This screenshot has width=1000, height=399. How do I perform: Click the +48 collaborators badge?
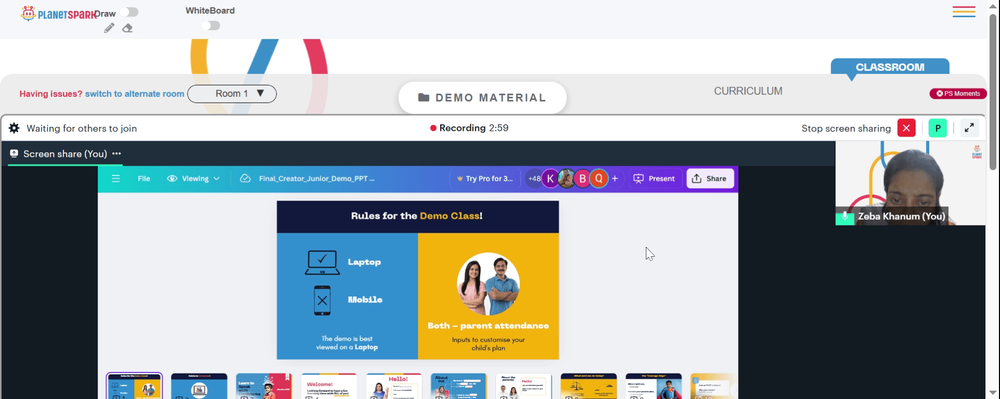pyautogui.click(x=533, y=179)
